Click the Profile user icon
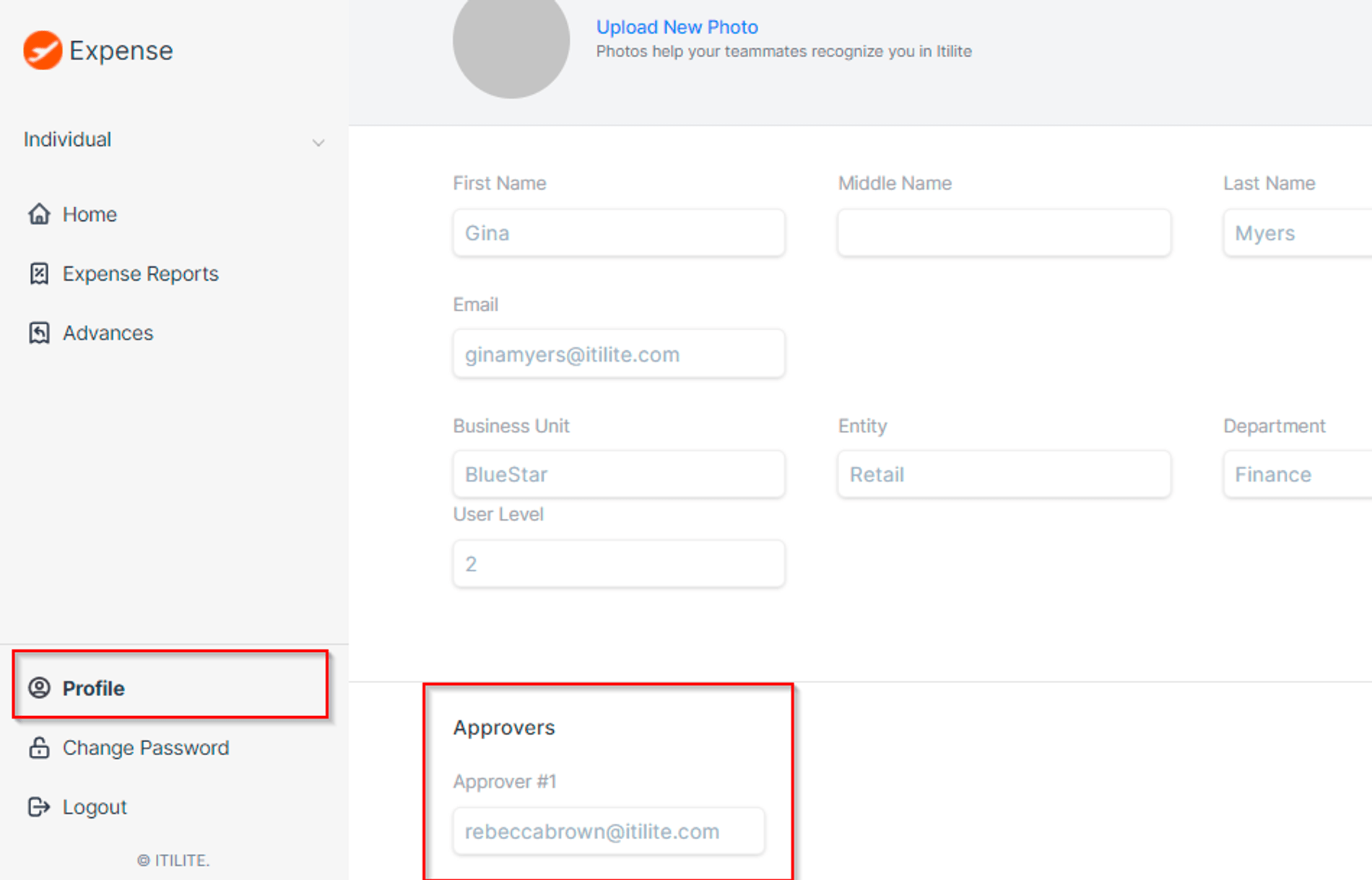This screenshot has height=880, width=1372. click(39, 687)
